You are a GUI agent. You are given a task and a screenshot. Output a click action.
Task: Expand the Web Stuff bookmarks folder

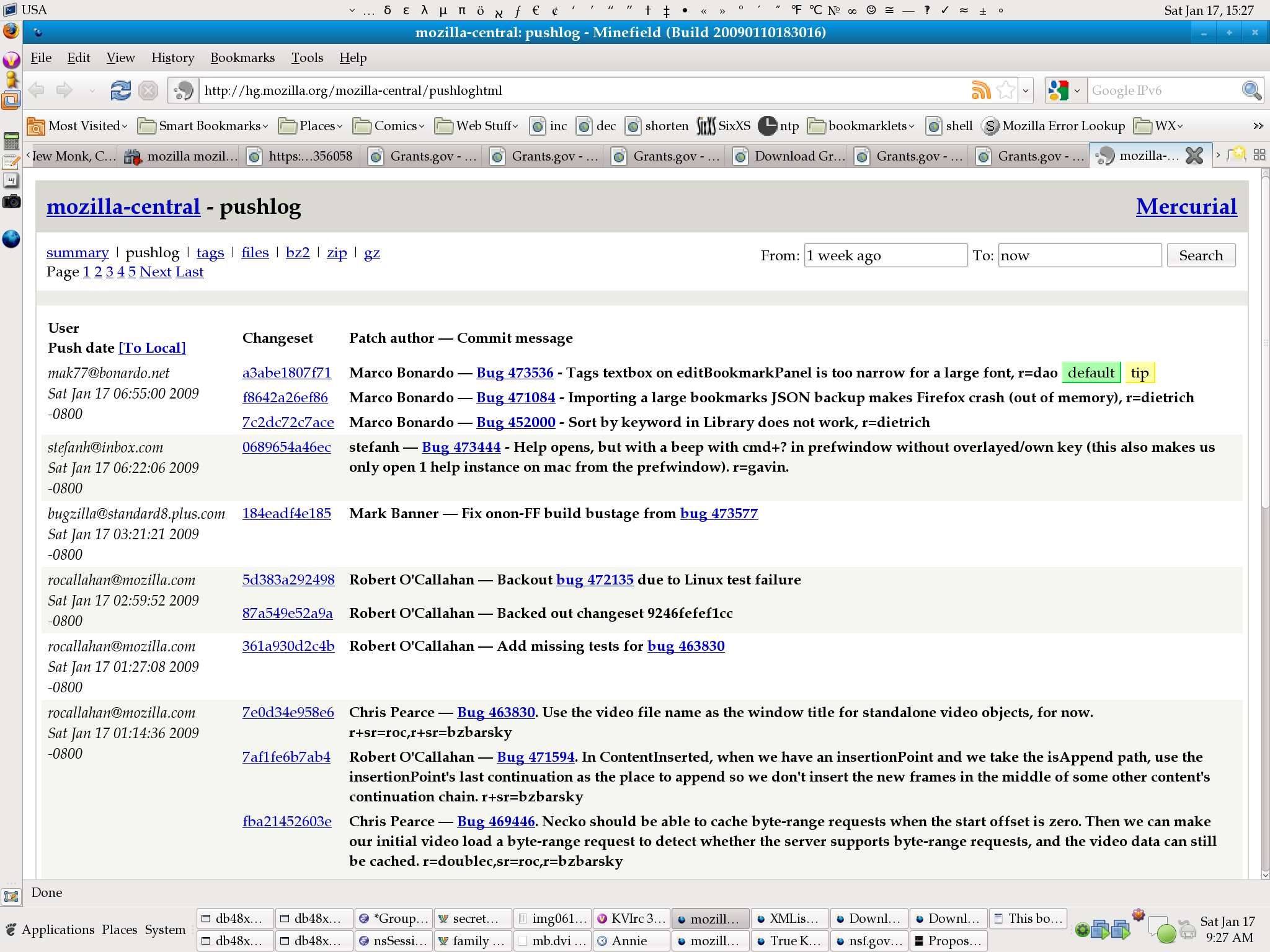point(477,126)
